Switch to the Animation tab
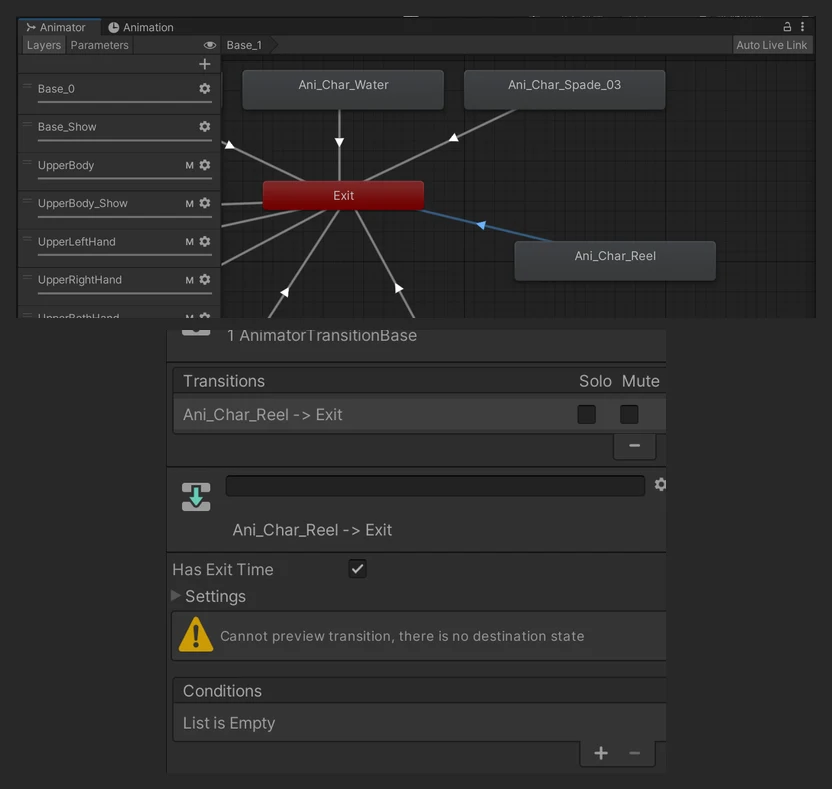This screenshot has height=789, width=832. 141,27
